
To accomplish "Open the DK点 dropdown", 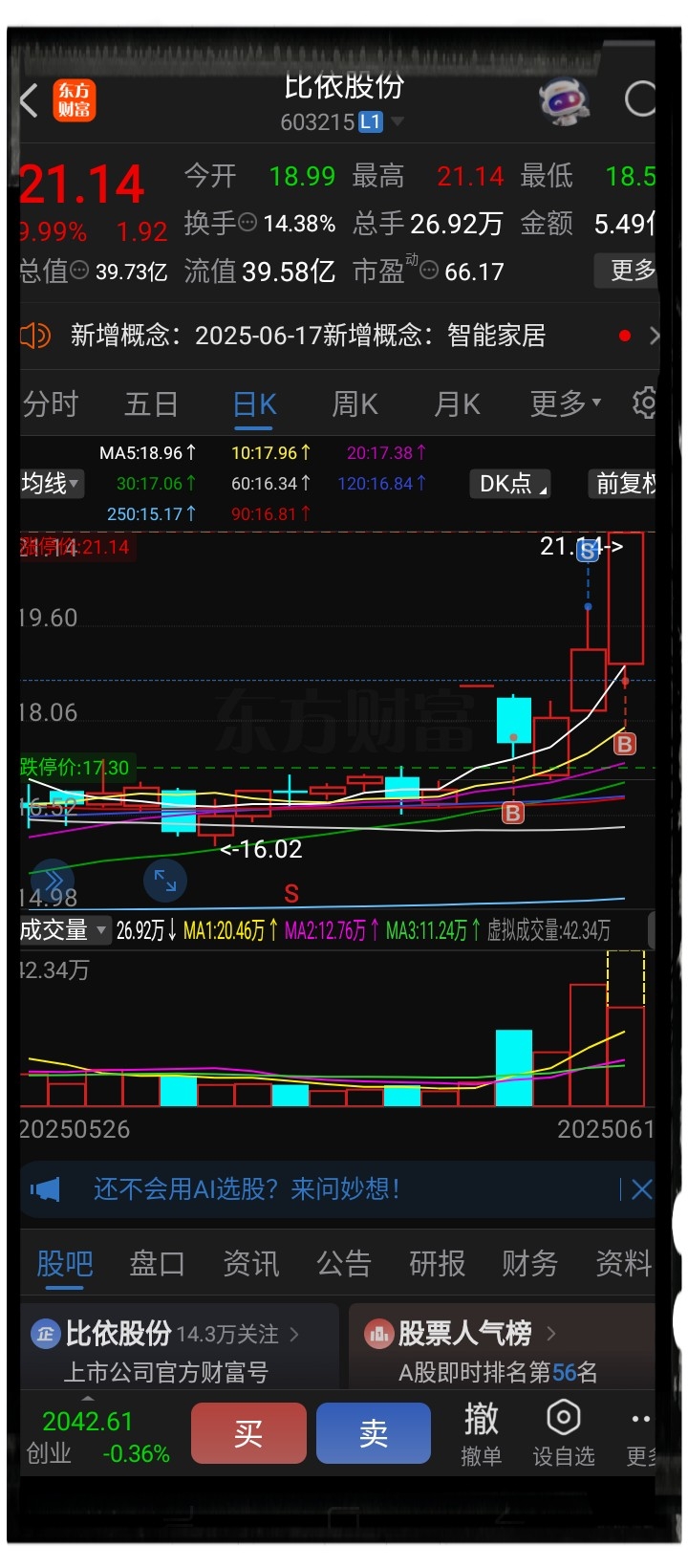I will click(x=510, y=484).
